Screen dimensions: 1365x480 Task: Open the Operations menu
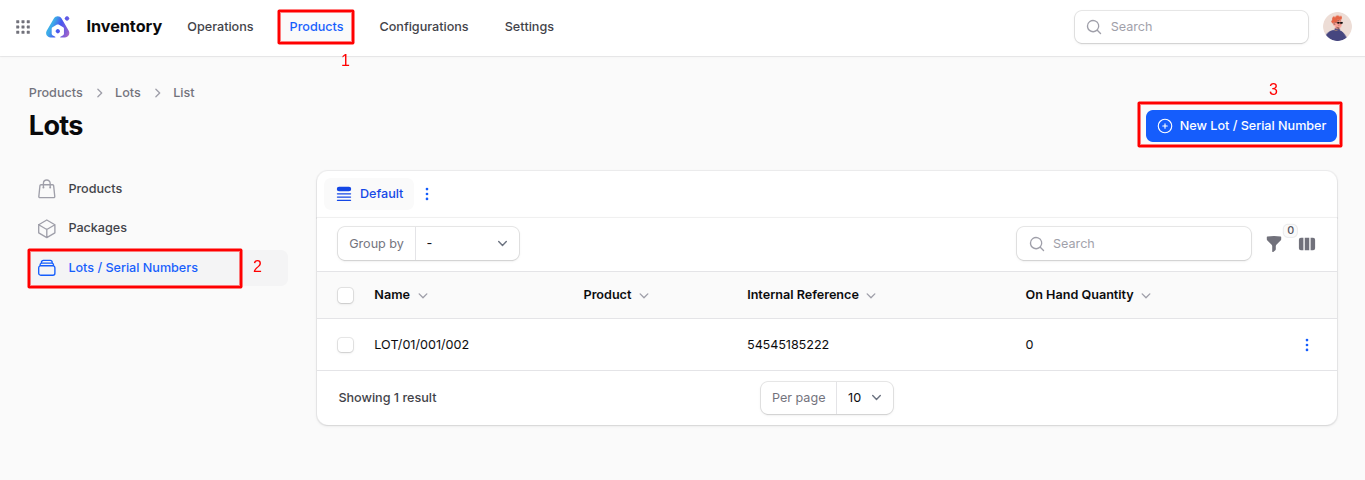220,27
